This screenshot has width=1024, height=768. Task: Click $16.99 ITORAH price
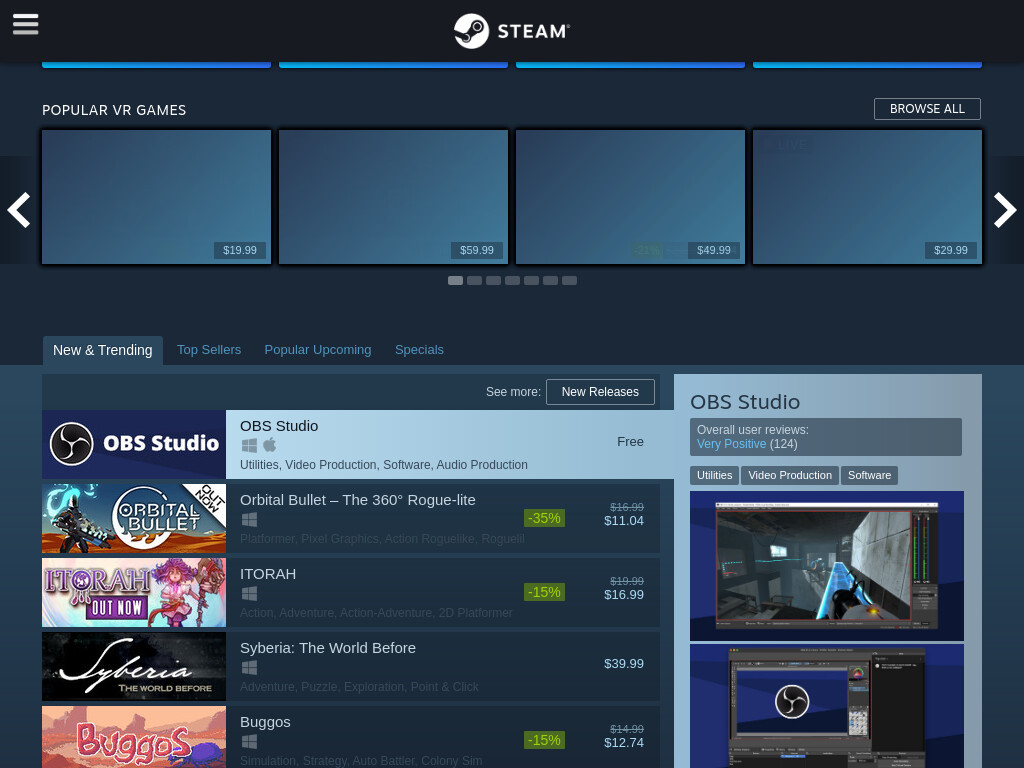coord(624,595)
